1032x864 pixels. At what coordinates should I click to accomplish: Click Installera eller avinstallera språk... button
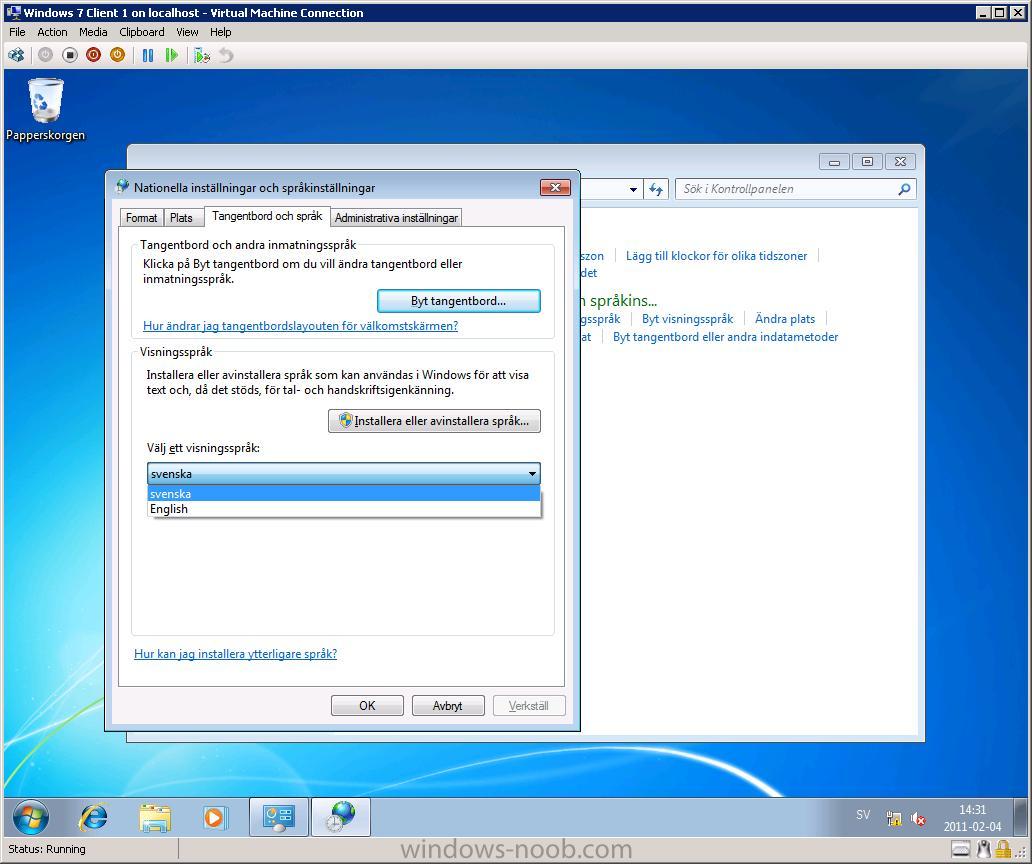tap(434, 421)
